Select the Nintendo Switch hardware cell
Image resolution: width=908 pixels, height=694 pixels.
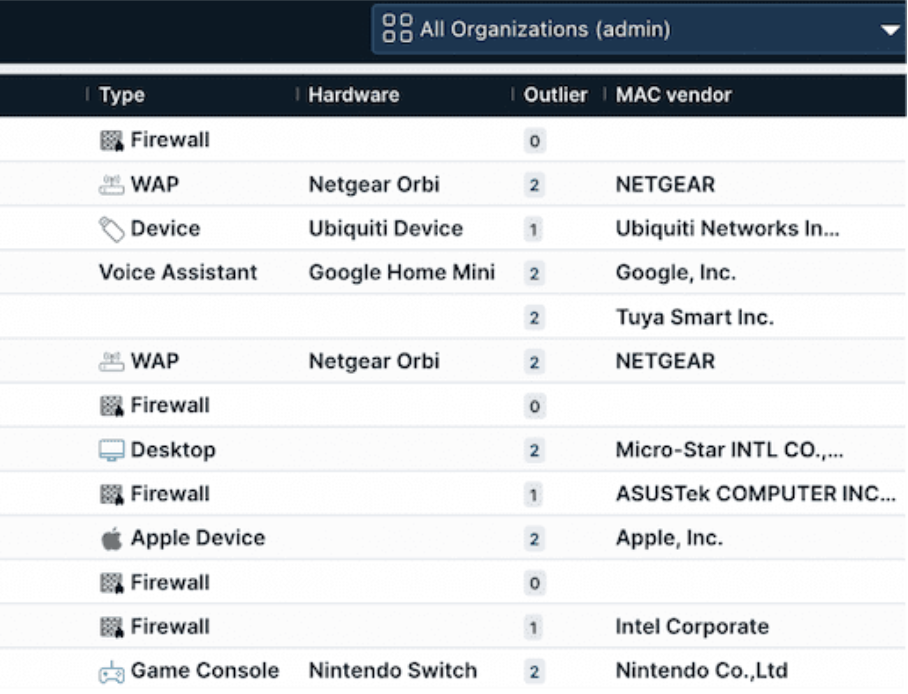(393, 670)
